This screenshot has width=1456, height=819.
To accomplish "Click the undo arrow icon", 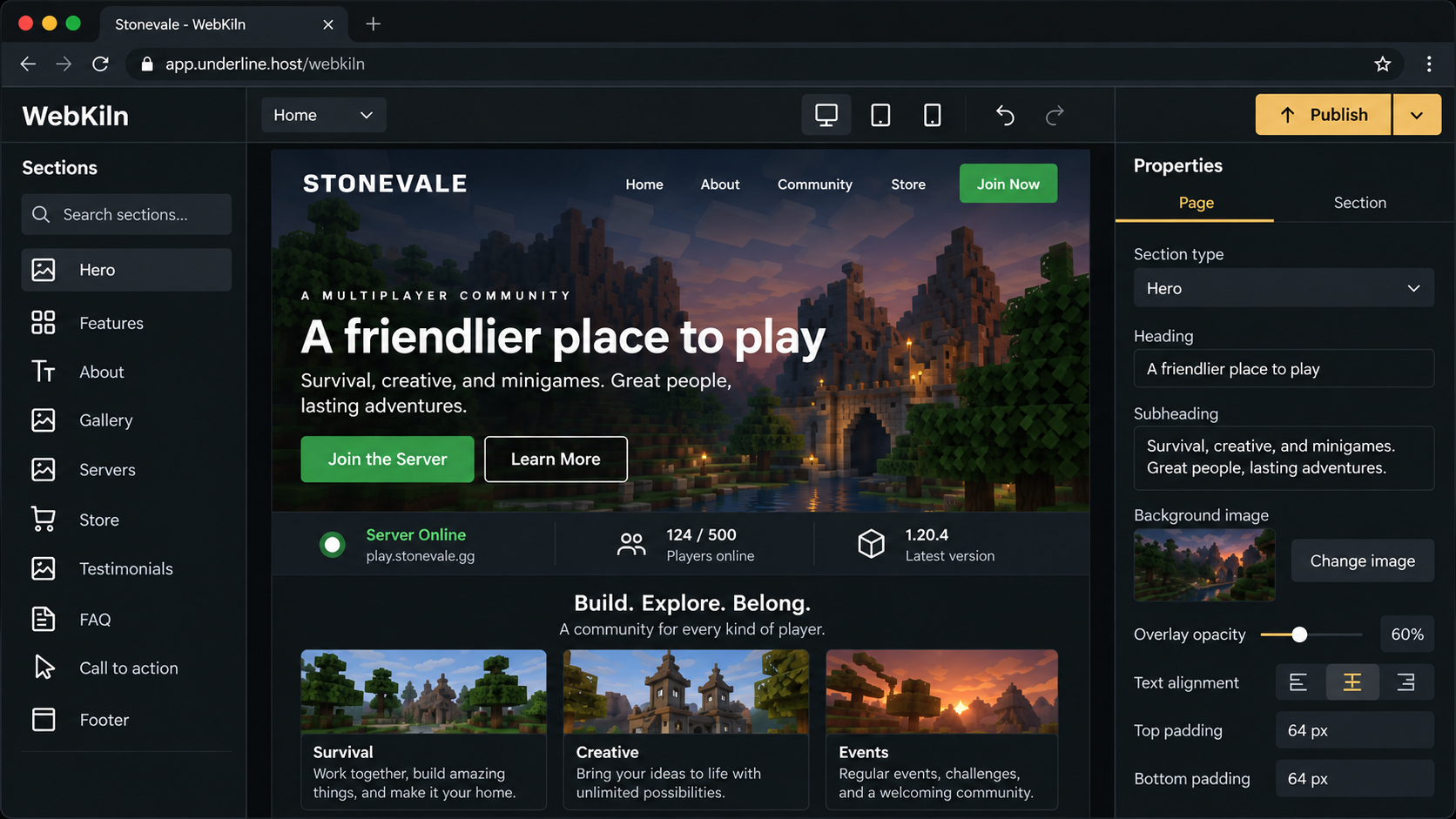I will click(x=1005, y=115).
